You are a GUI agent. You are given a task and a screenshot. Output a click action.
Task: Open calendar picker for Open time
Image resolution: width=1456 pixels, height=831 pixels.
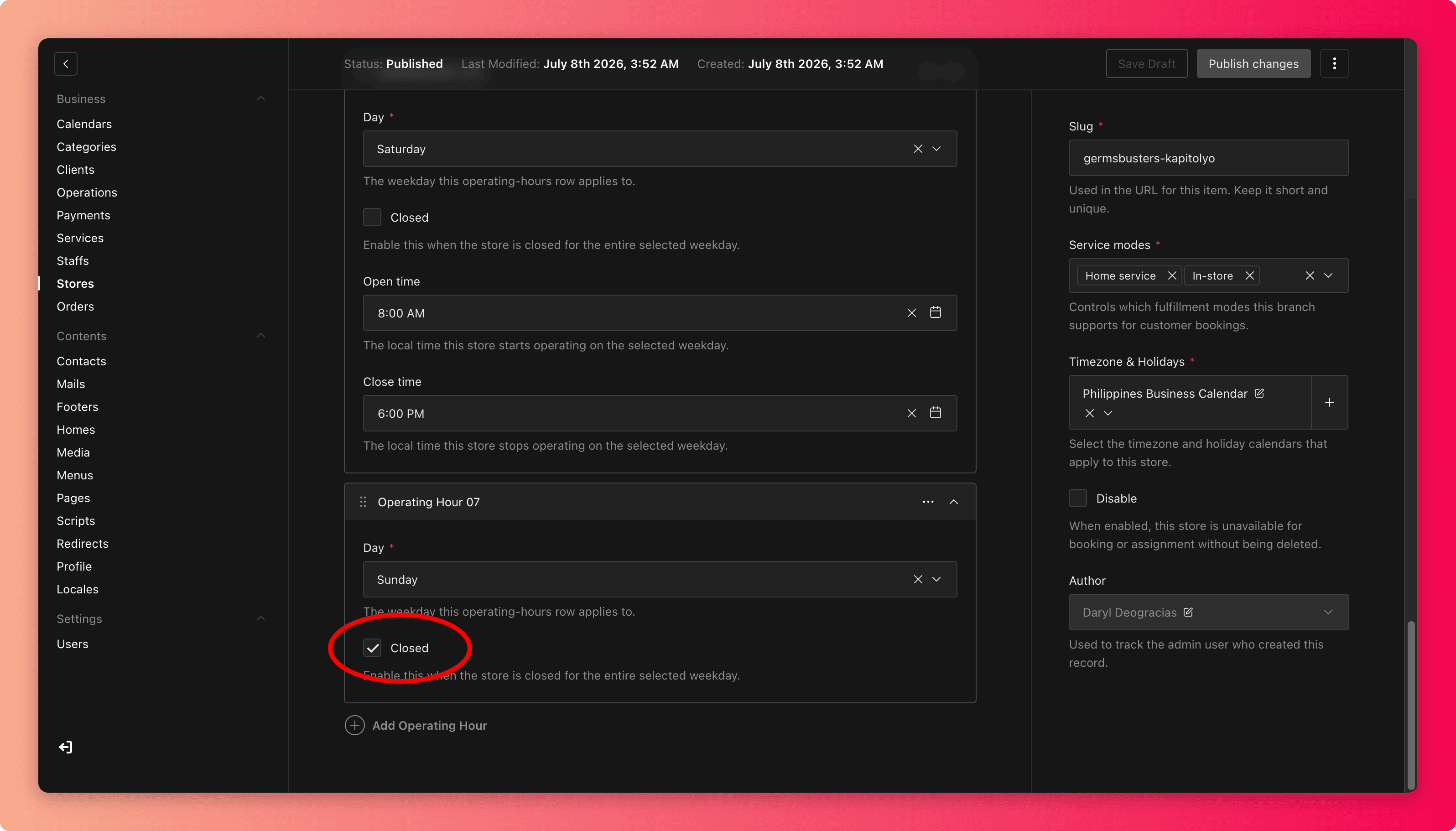(935, 312)
